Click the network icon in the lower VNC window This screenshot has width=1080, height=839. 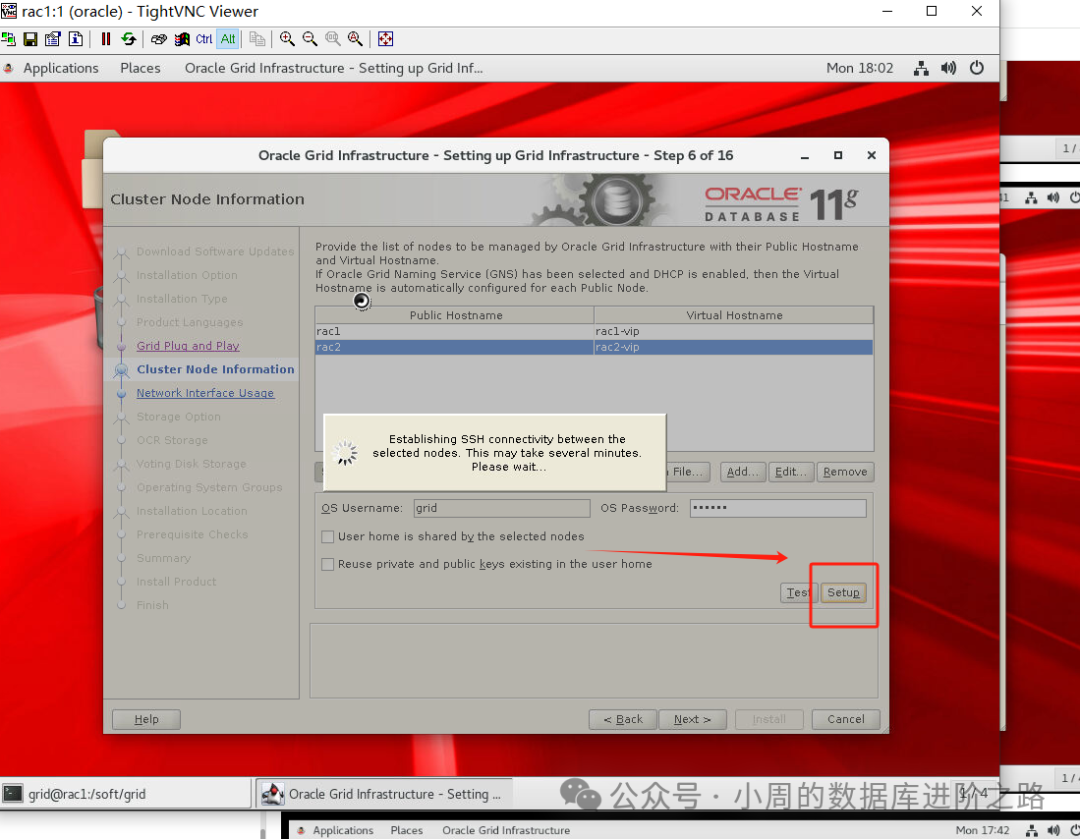point(1031,831)
